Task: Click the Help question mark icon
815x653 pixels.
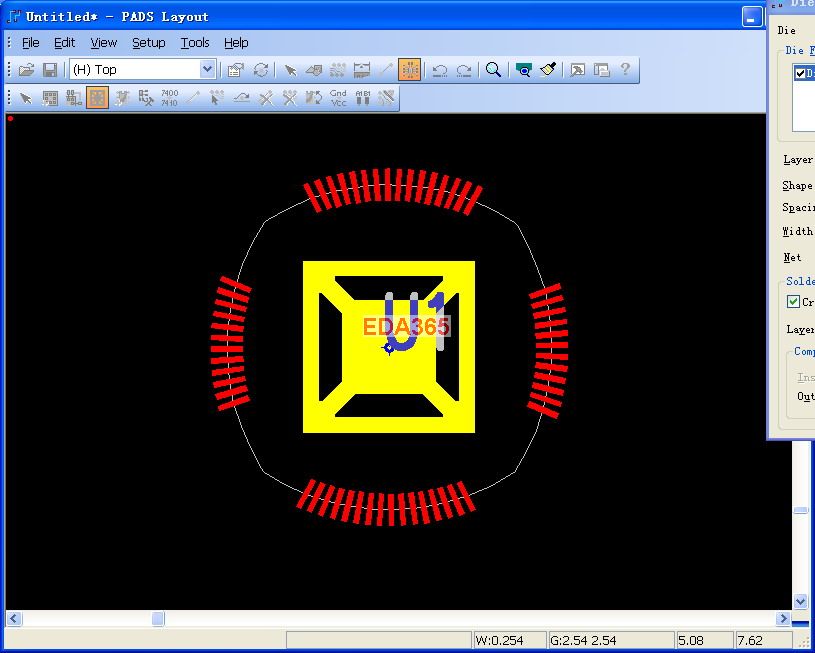Action: click(x=625, y=69)
